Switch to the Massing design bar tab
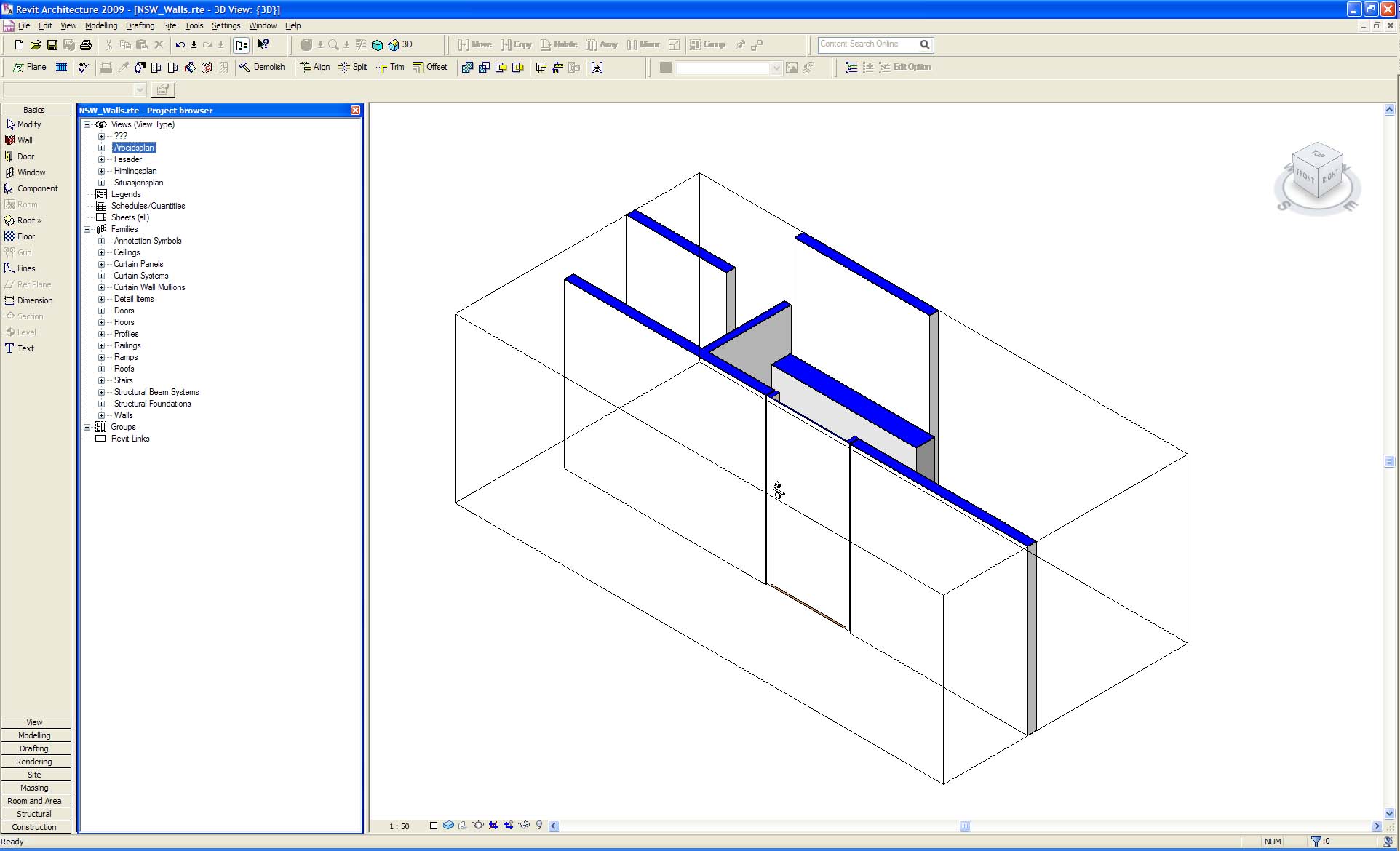Screen dimensions: 1400x851 click(x=35, y=788)
